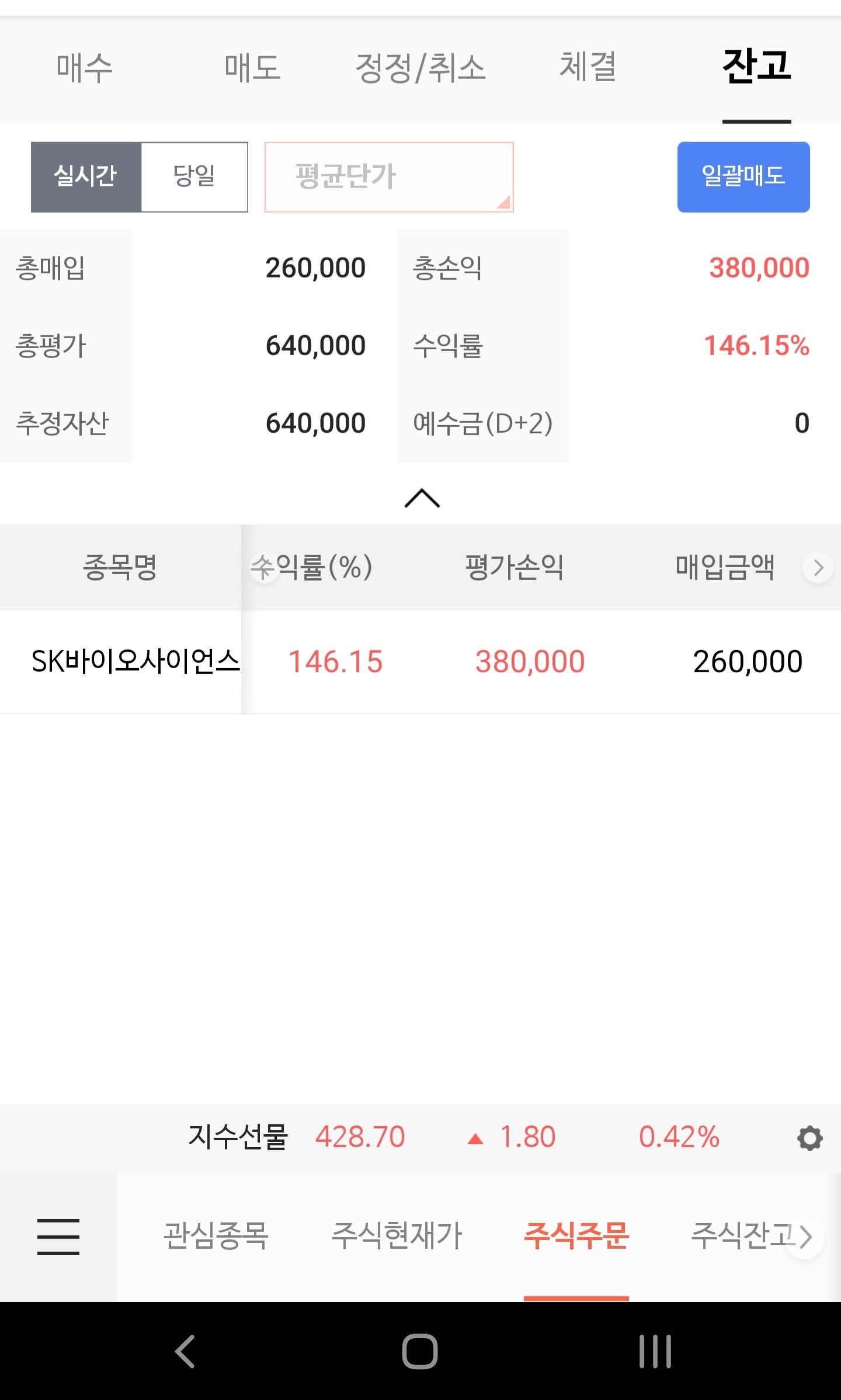The image size is (841, 1400).
Task: Tap the Android back navigation icon
Action: [185, 1351]
